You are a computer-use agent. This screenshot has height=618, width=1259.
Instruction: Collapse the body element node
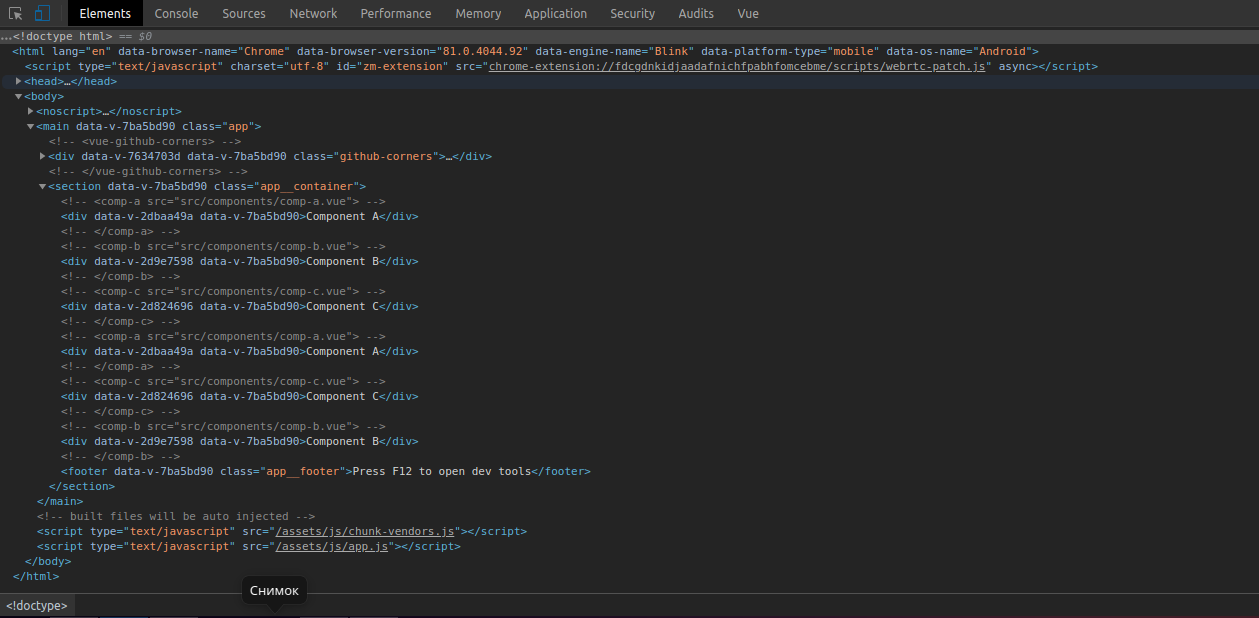click(x=19, y=96)
